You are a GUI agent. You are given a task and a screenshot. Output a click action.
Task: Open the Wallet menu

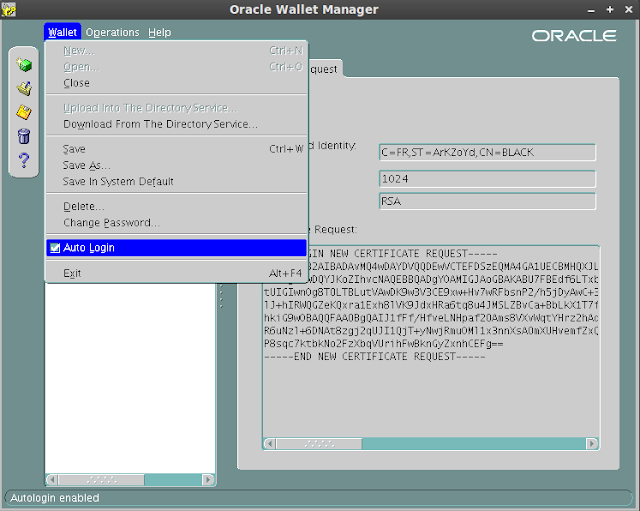62,32
